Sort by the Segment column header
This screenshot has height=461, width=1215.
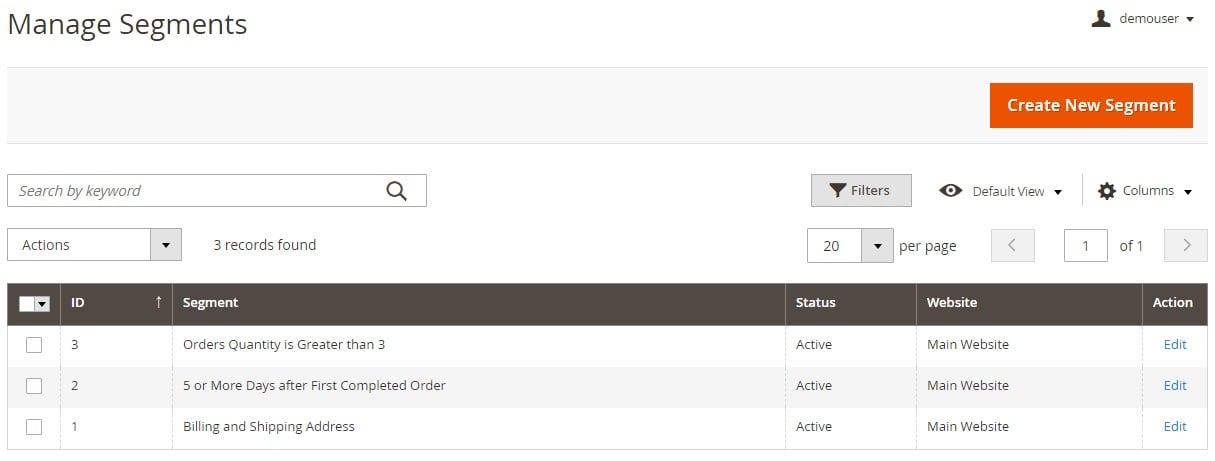pos(210,302)
